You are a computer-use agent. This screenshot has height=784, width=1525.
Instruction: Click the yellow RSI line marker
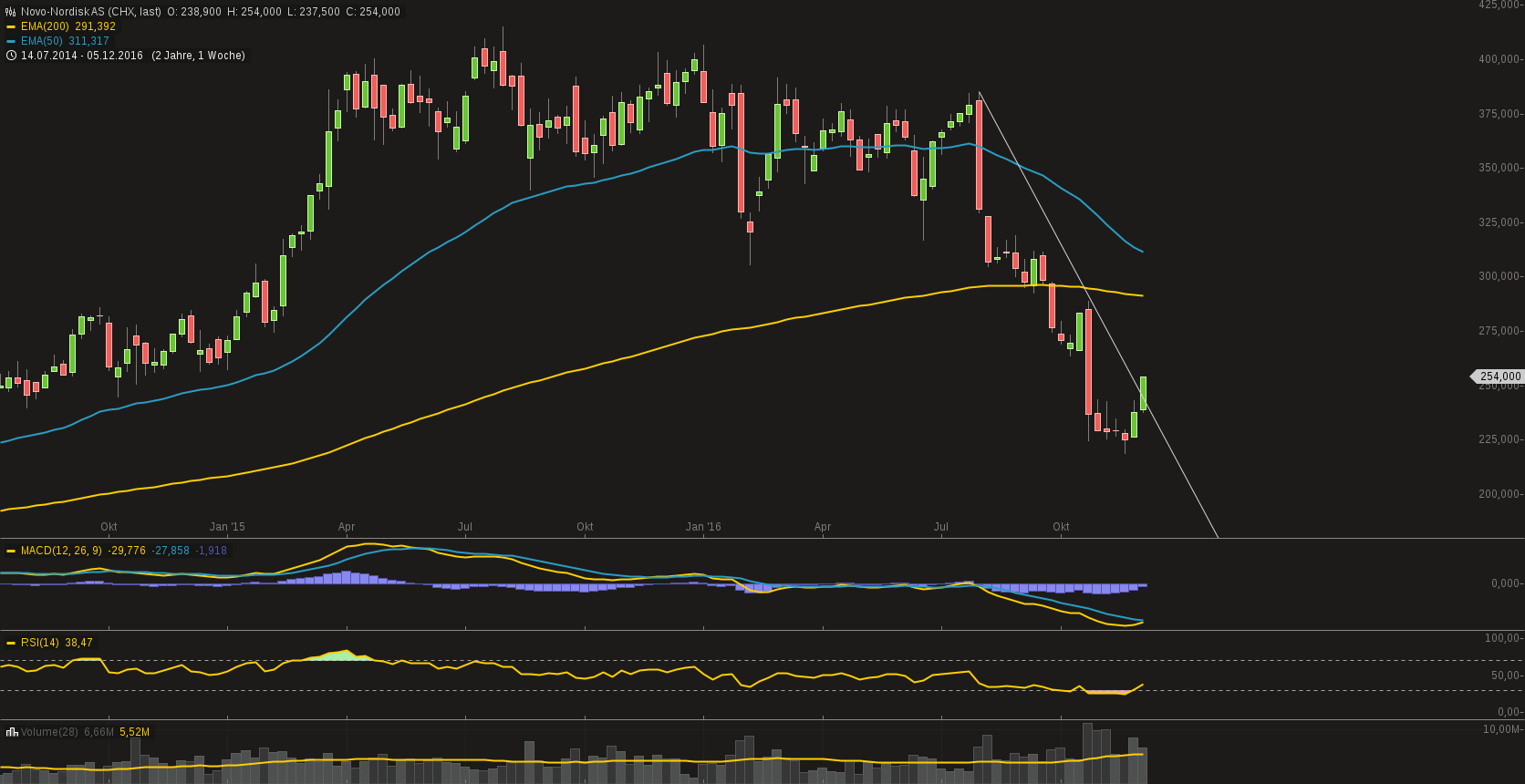11,643
